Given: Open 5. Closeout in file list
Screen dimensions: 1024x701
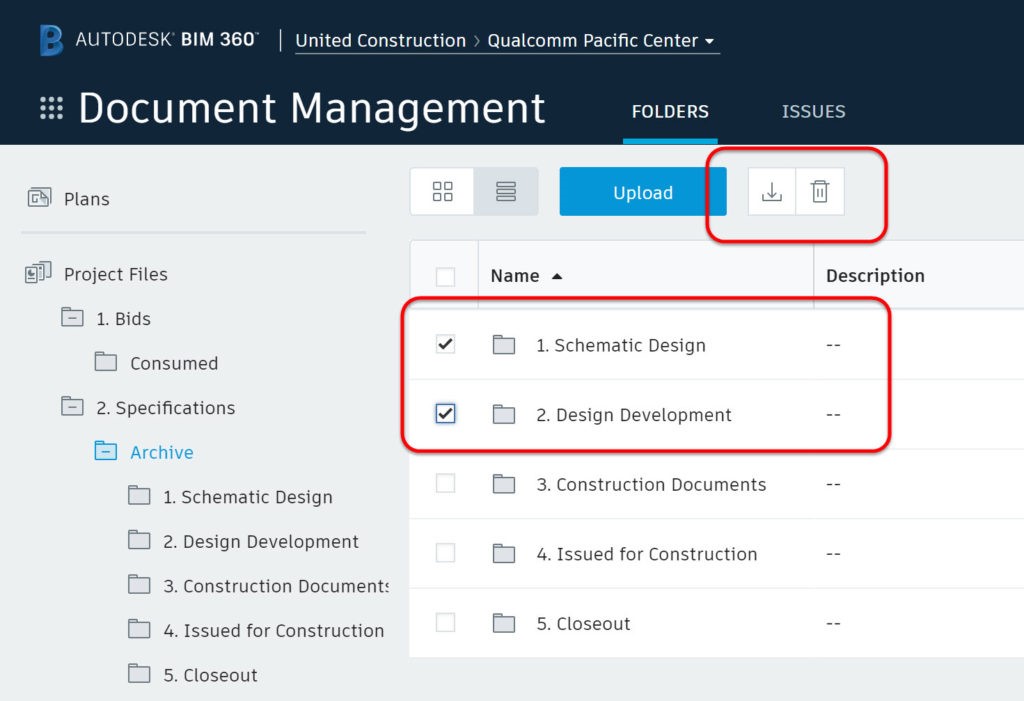Looking at the screenshot, I should [584, 624].
